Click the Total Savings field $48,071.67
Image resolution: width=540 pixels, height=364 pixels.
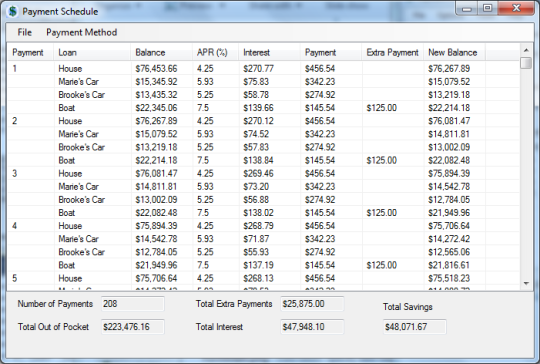415,326
